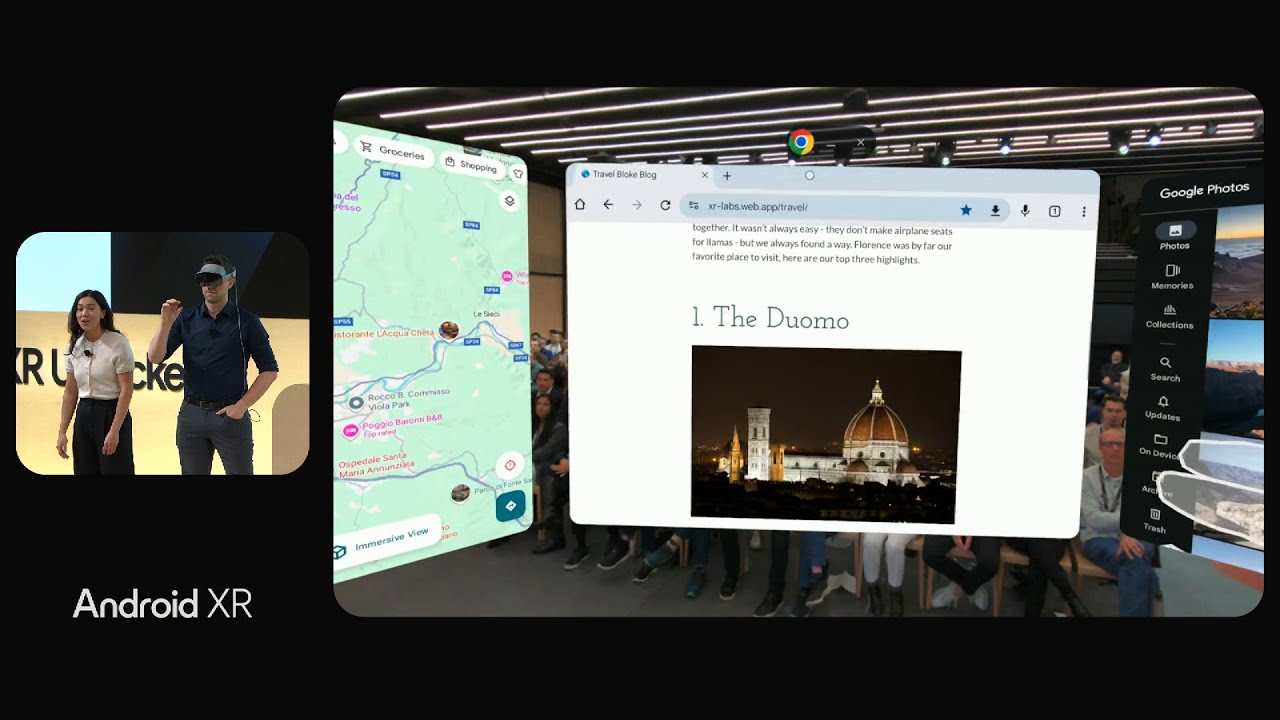Open a new Chrome tab
This screenshot has height=720, width=1280.
click(727, 176)
